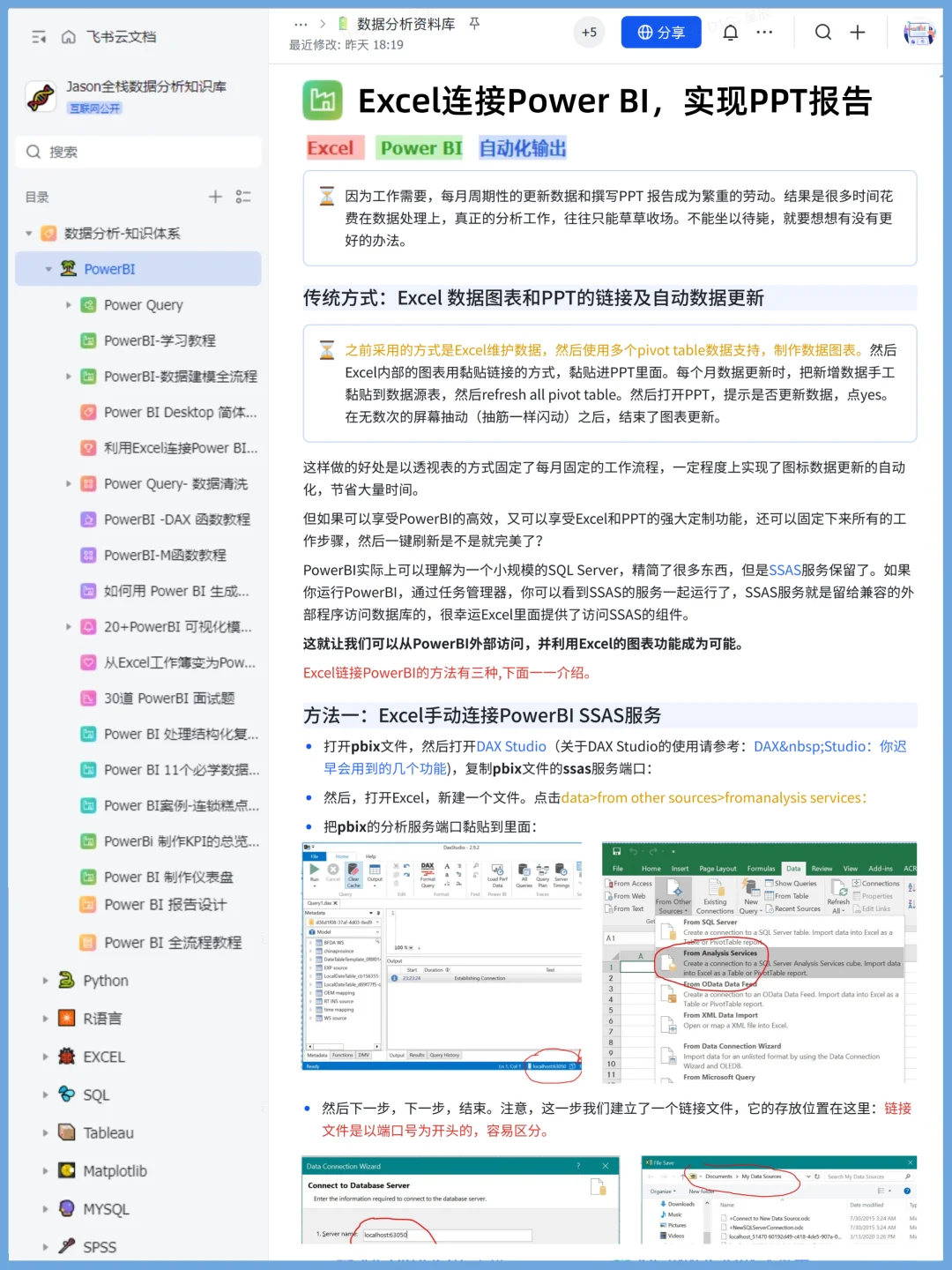Expand the EXCEL section arrow

pos(46,1057)
